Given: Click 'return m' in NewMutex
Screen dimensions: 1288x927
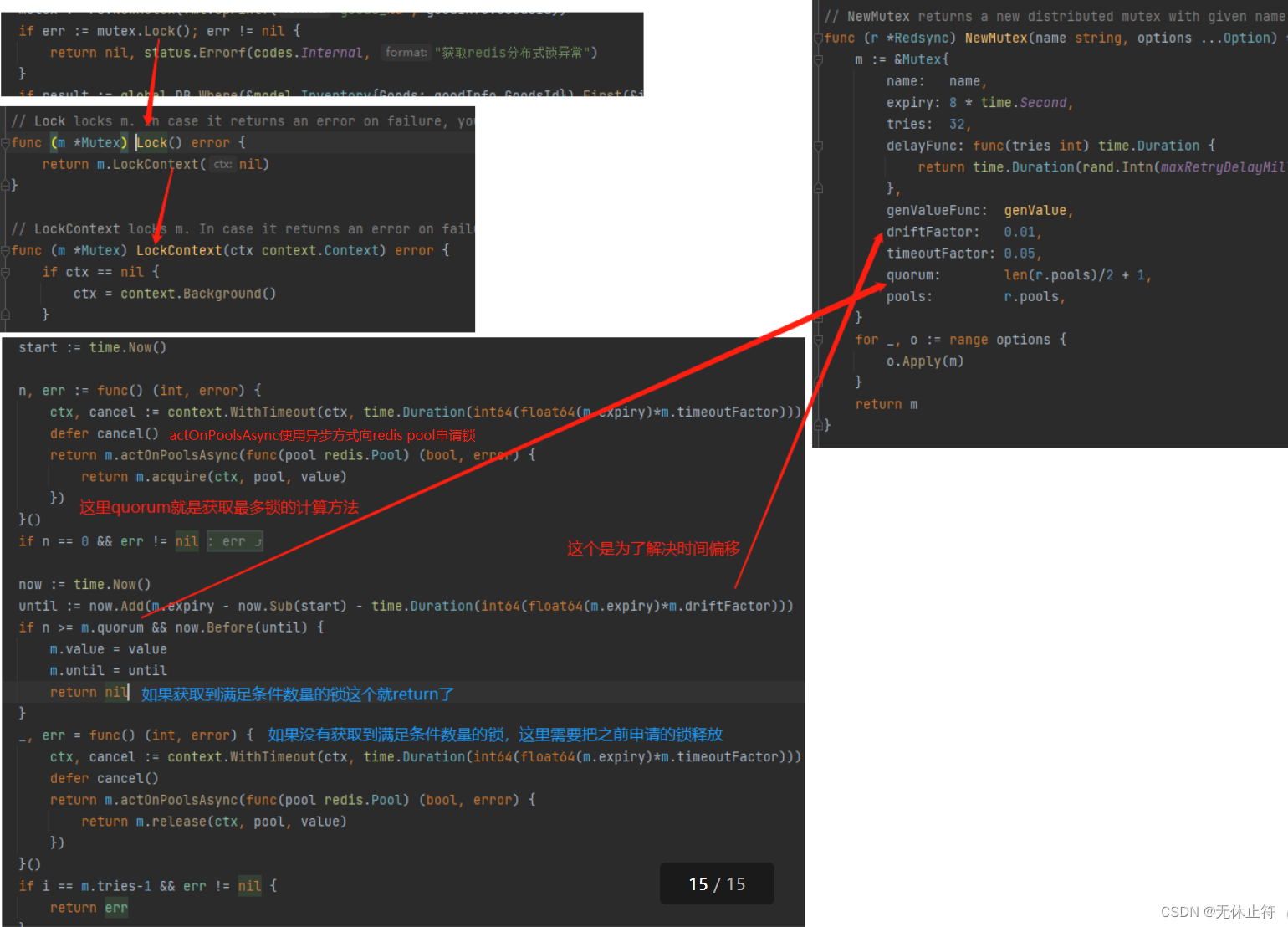Looking at the screenshot, I should (887, 405).
